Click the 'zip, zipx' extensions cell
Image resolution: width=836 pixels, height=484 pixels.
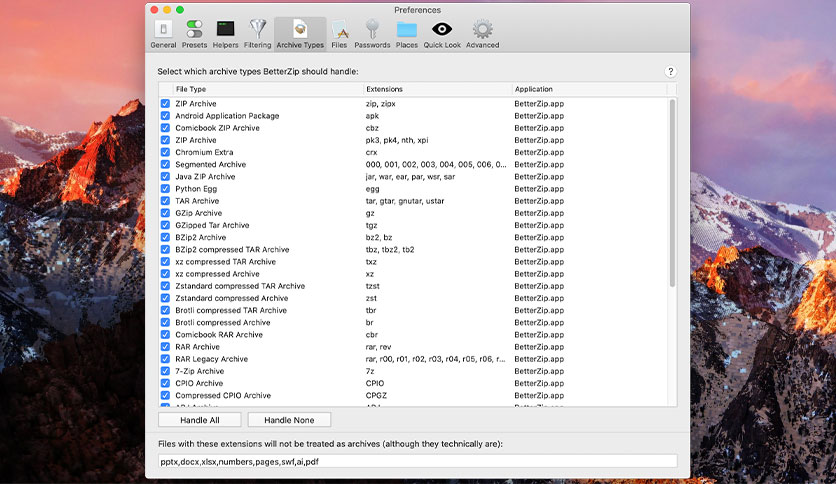point(381,103)
